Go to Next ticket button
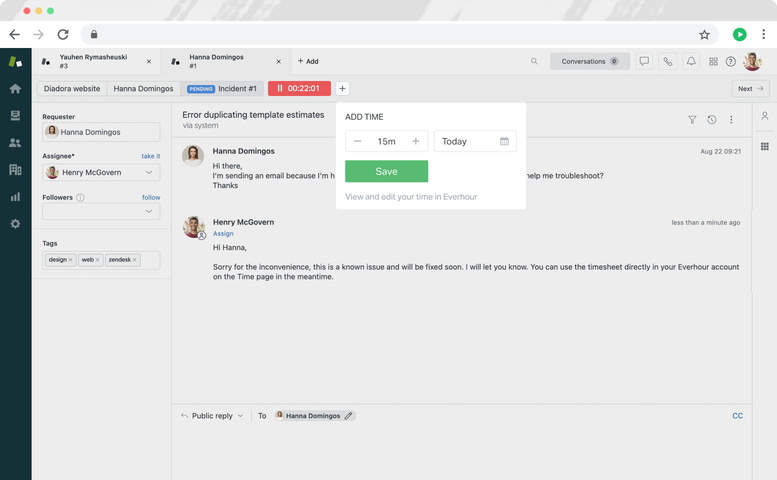 pyautogui.click(x=750, y=89)
